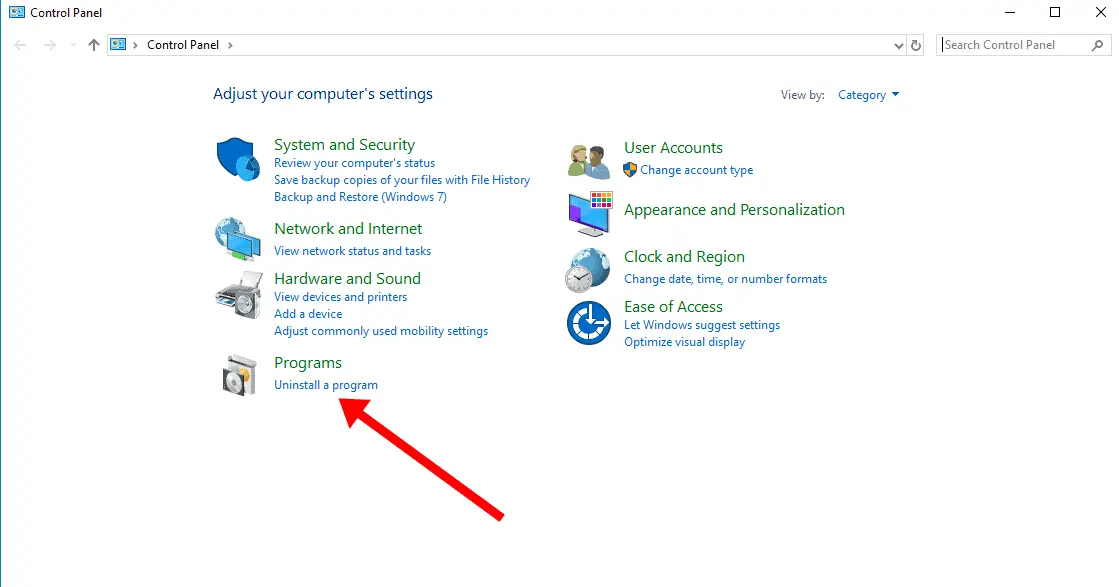
Task: Open recent locations dropdown beside forward arrow
Action: [73, 45]
